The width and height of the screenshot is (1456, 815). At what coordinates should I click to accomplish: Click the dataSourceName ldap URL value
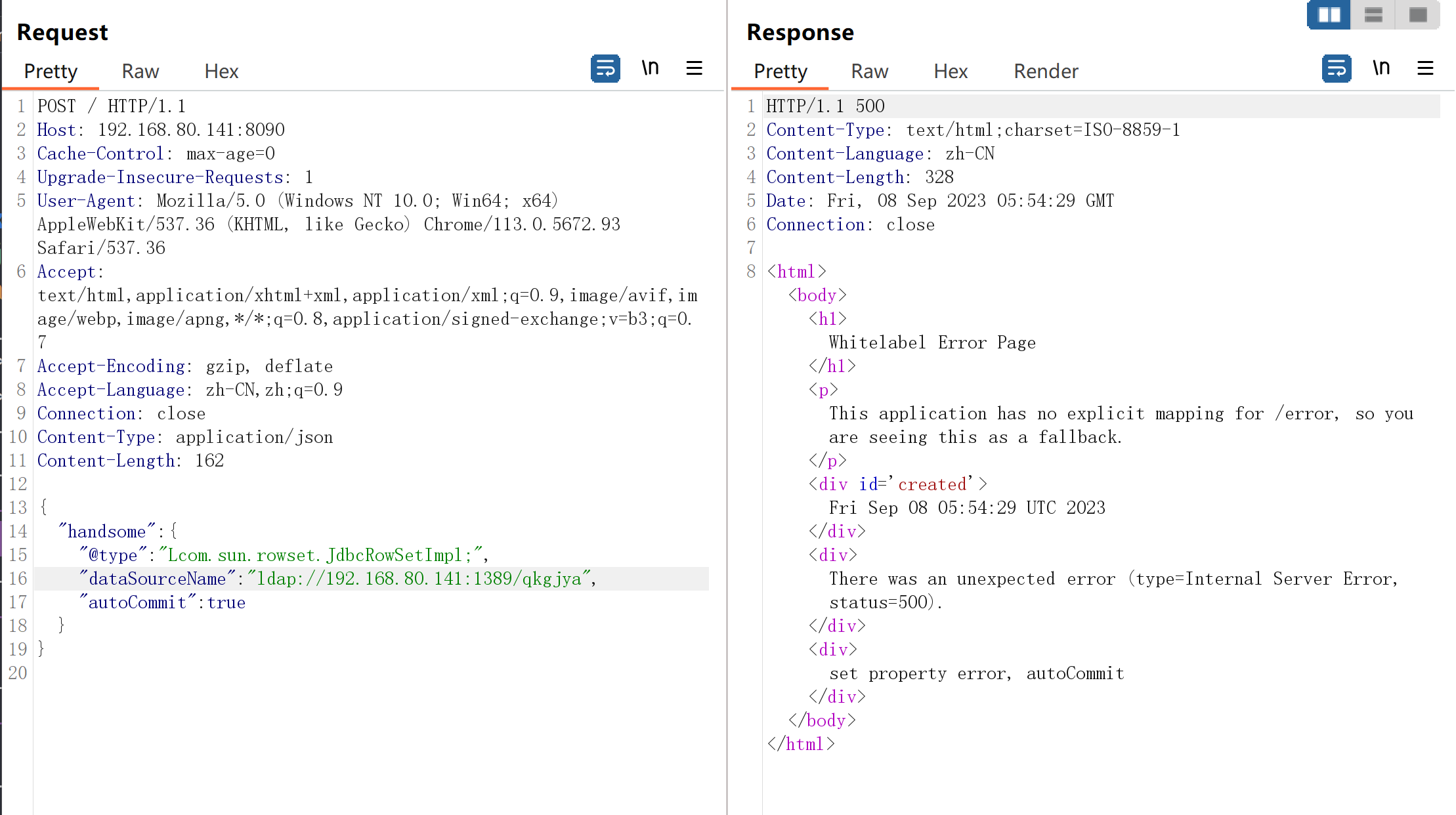tap(419, 579)
